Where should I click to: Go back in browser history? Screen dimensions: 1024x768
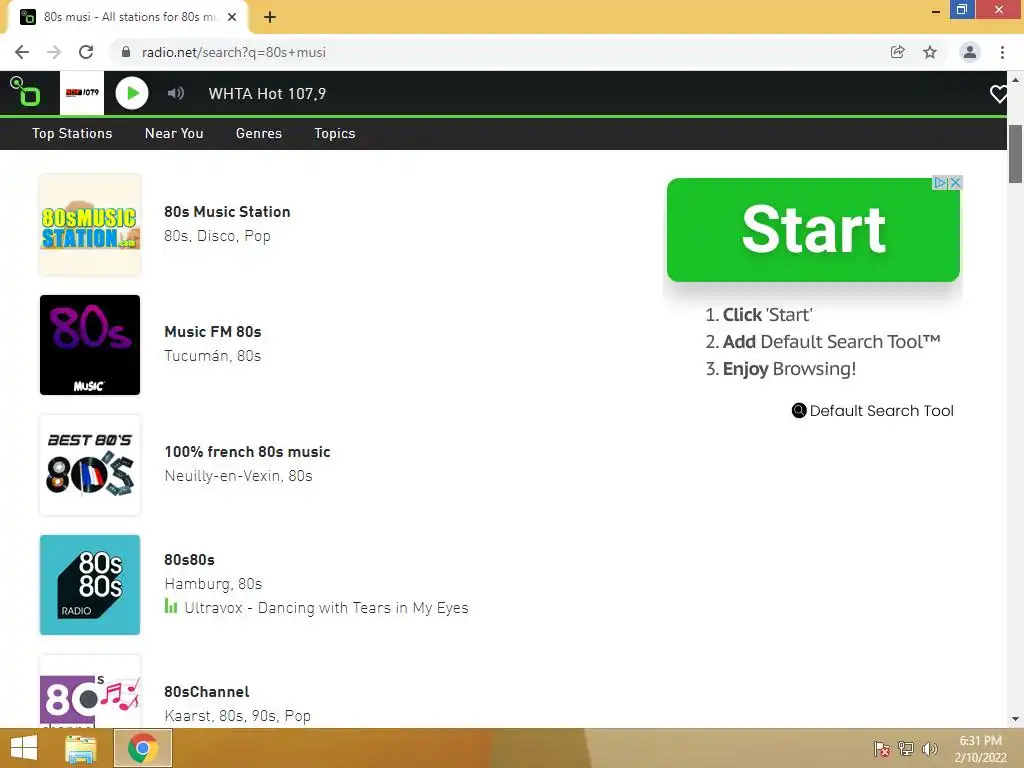click(22, 52)
